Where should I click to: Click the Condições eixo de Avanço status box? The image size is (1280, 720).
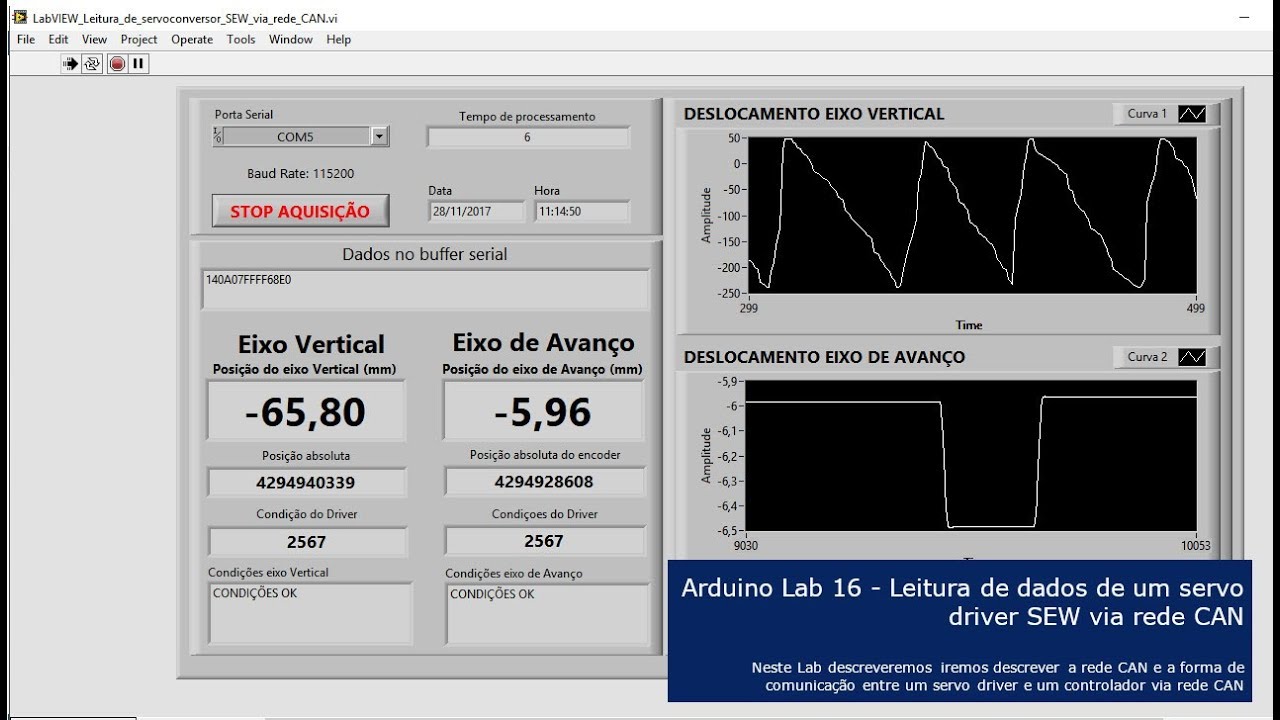point(547,614)
